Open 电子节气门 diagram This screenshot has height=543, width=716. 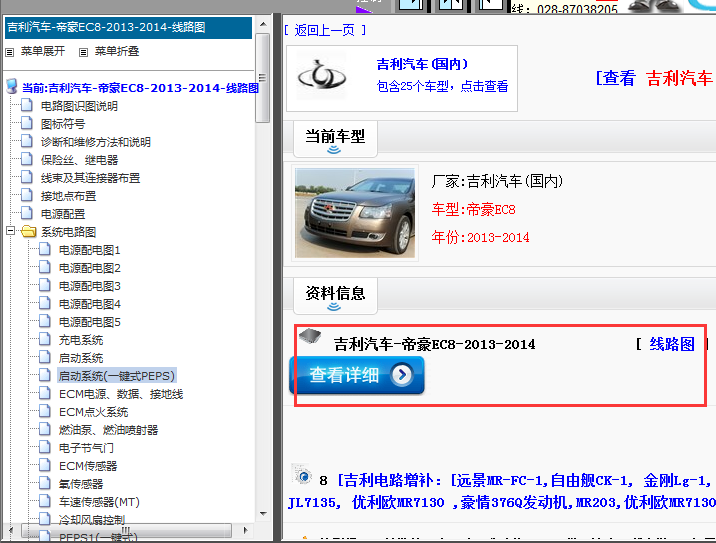click(86, 448)
